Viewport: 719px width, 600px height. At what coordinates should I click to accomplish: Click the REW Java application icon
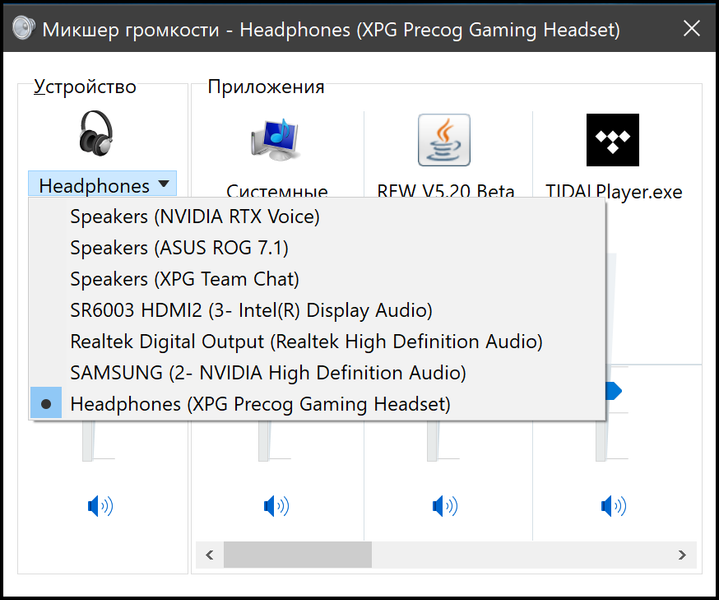(x=444, y=140)
